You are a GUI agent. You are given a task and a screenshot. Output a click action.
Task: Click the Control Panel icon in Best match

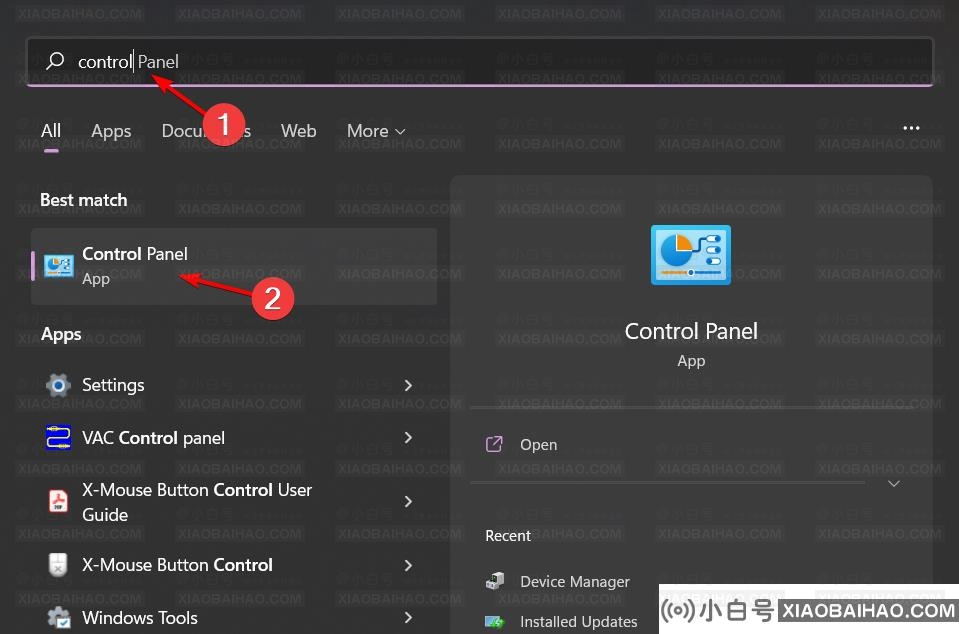click(x=59, y=266)
